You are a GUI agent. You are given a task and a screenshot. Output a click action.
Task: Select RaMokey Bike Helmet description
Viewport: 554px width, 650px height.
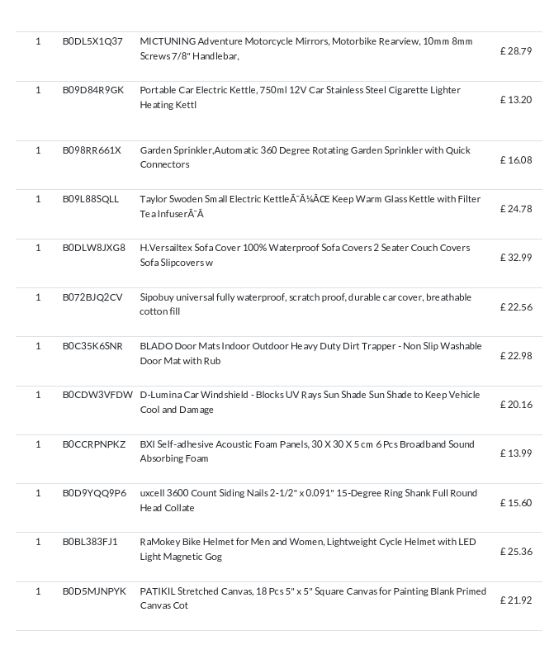click(x=308, y=549)
